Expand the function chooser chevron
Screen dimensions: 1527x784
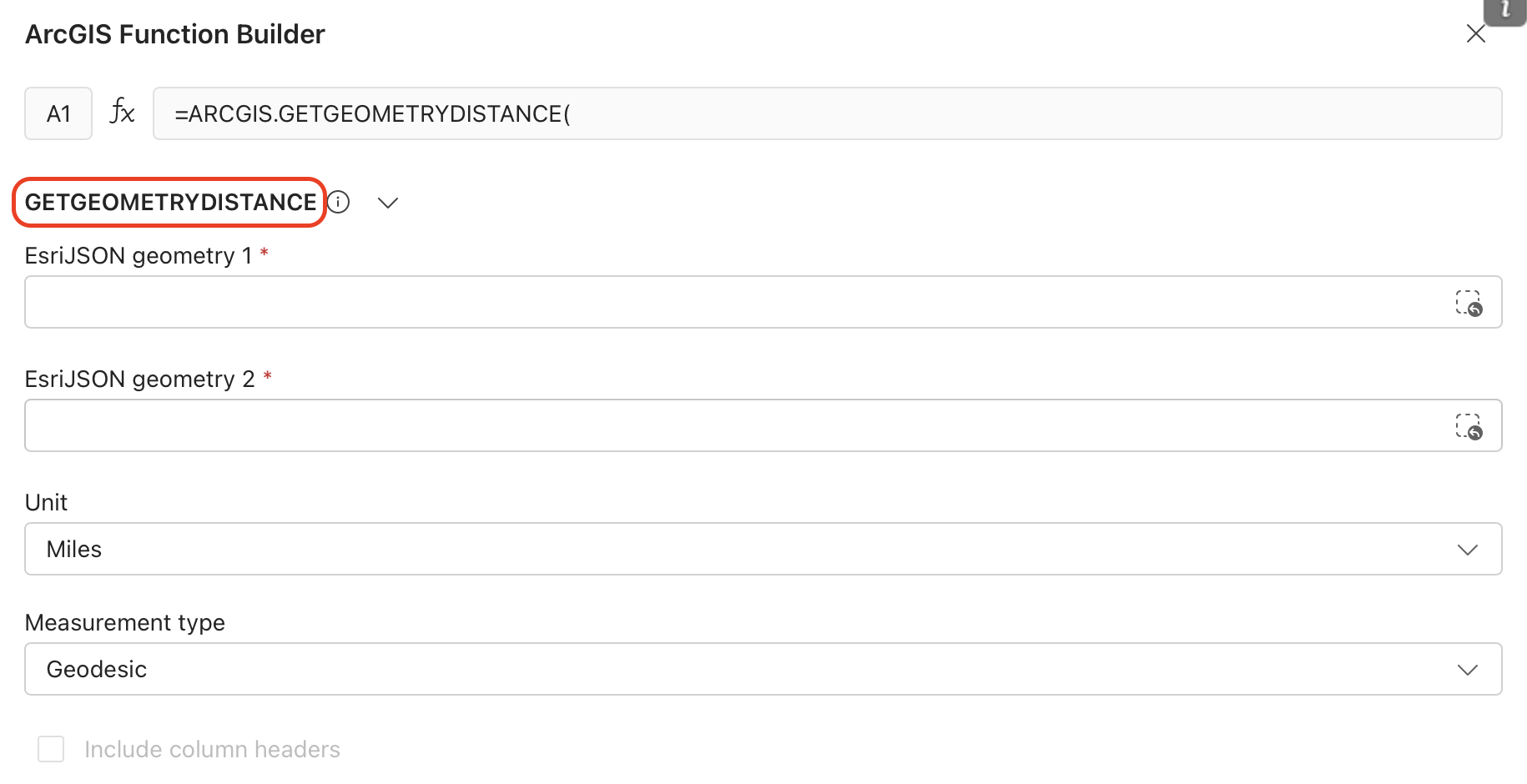(x=388, y=203)
